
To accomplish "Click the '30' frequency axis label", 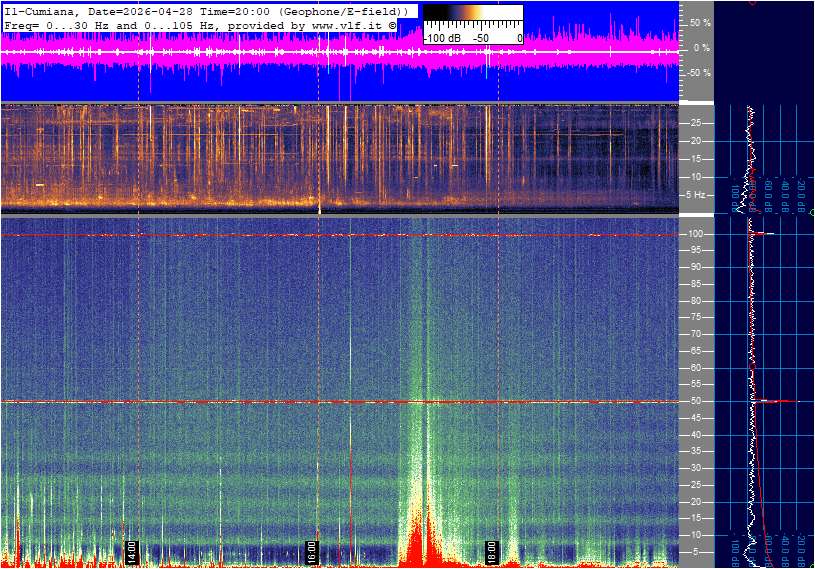I will [x=696, y=468].
